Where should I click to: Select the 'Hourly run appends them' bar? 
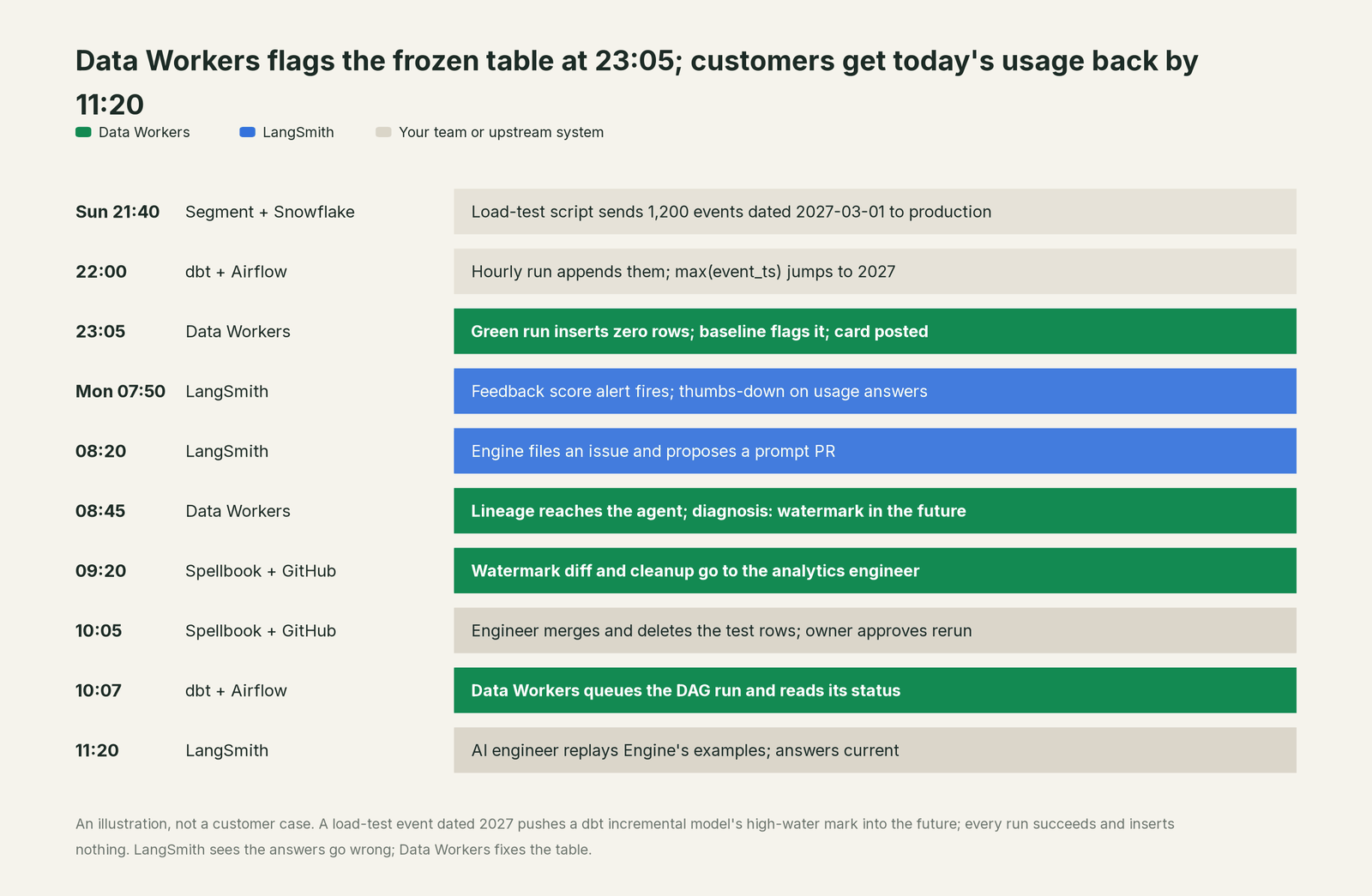point(875,272)
